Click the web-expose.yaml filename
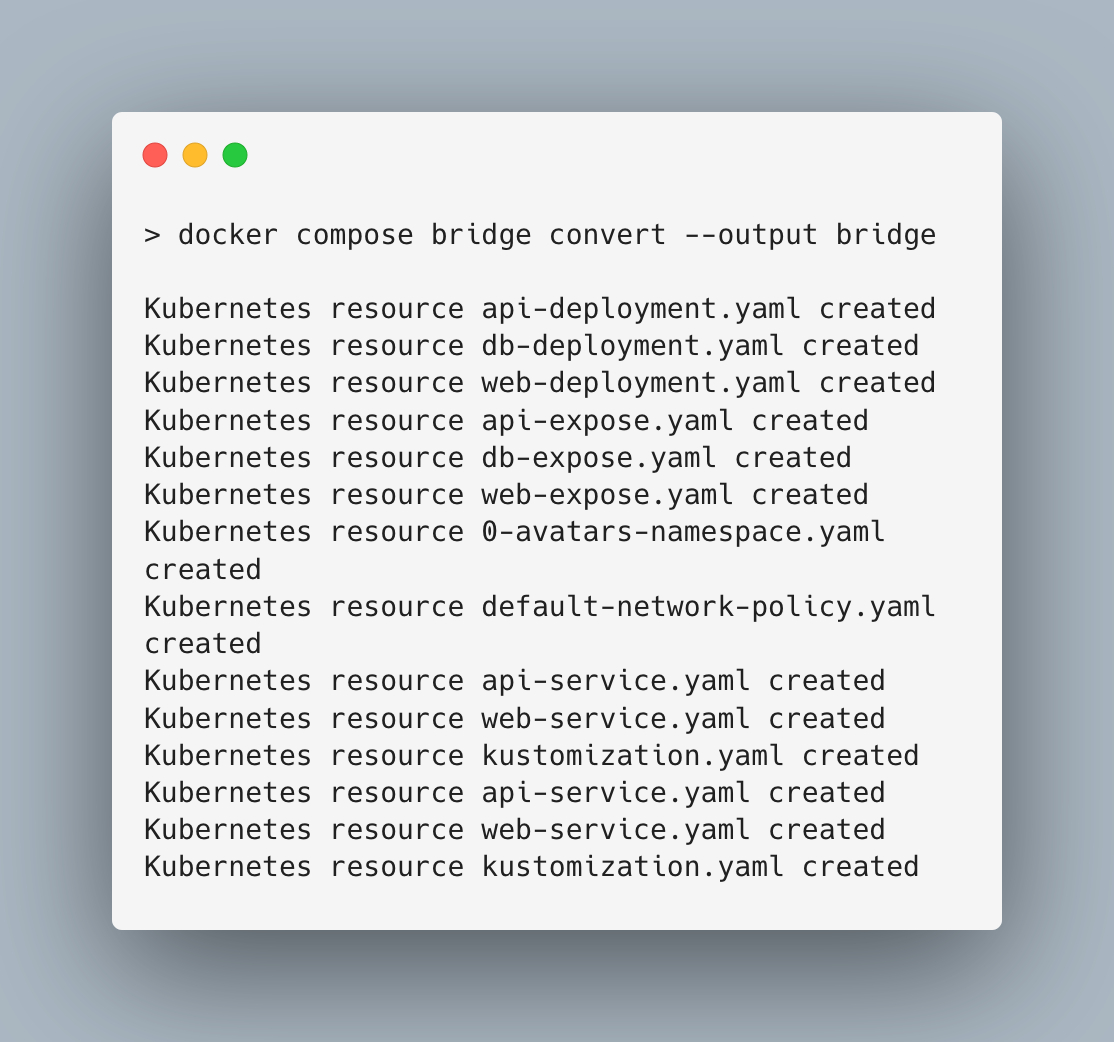Screen dimensions: 1114x1042 click(607, 495)
